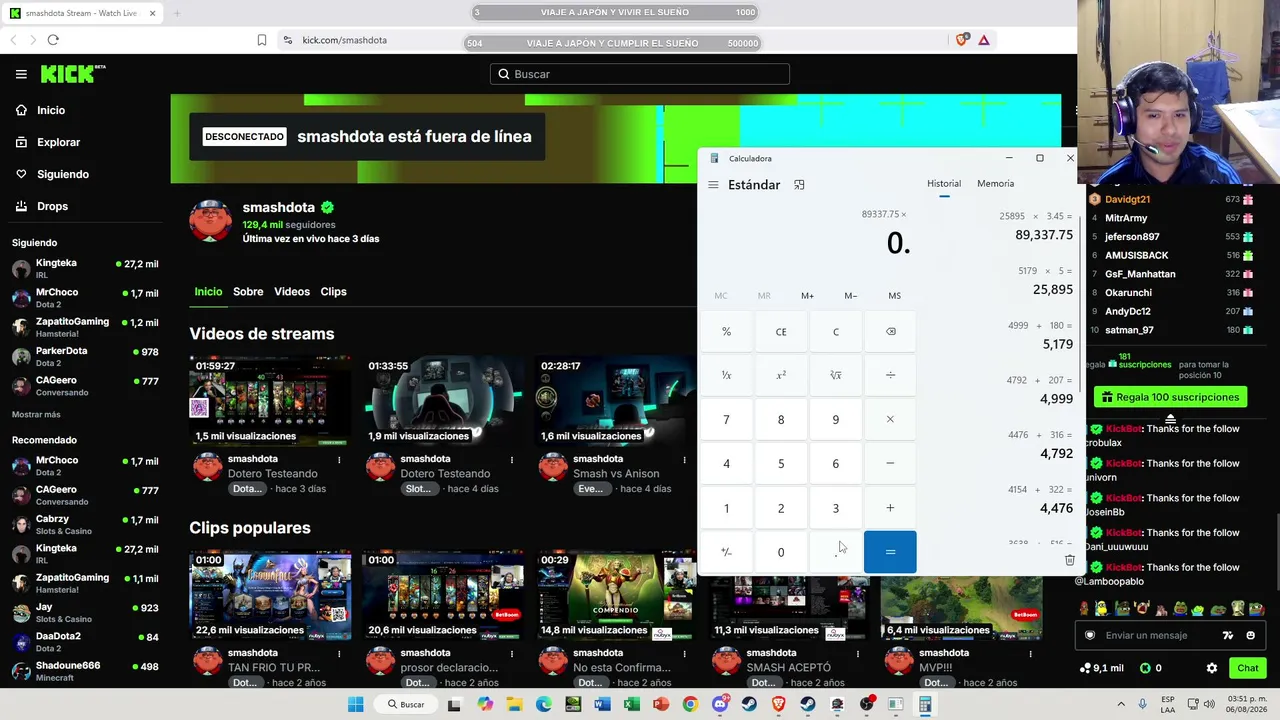Open options menu for TAN FRIO TU PR clip
1280x720 pixels.
point(339,654)
